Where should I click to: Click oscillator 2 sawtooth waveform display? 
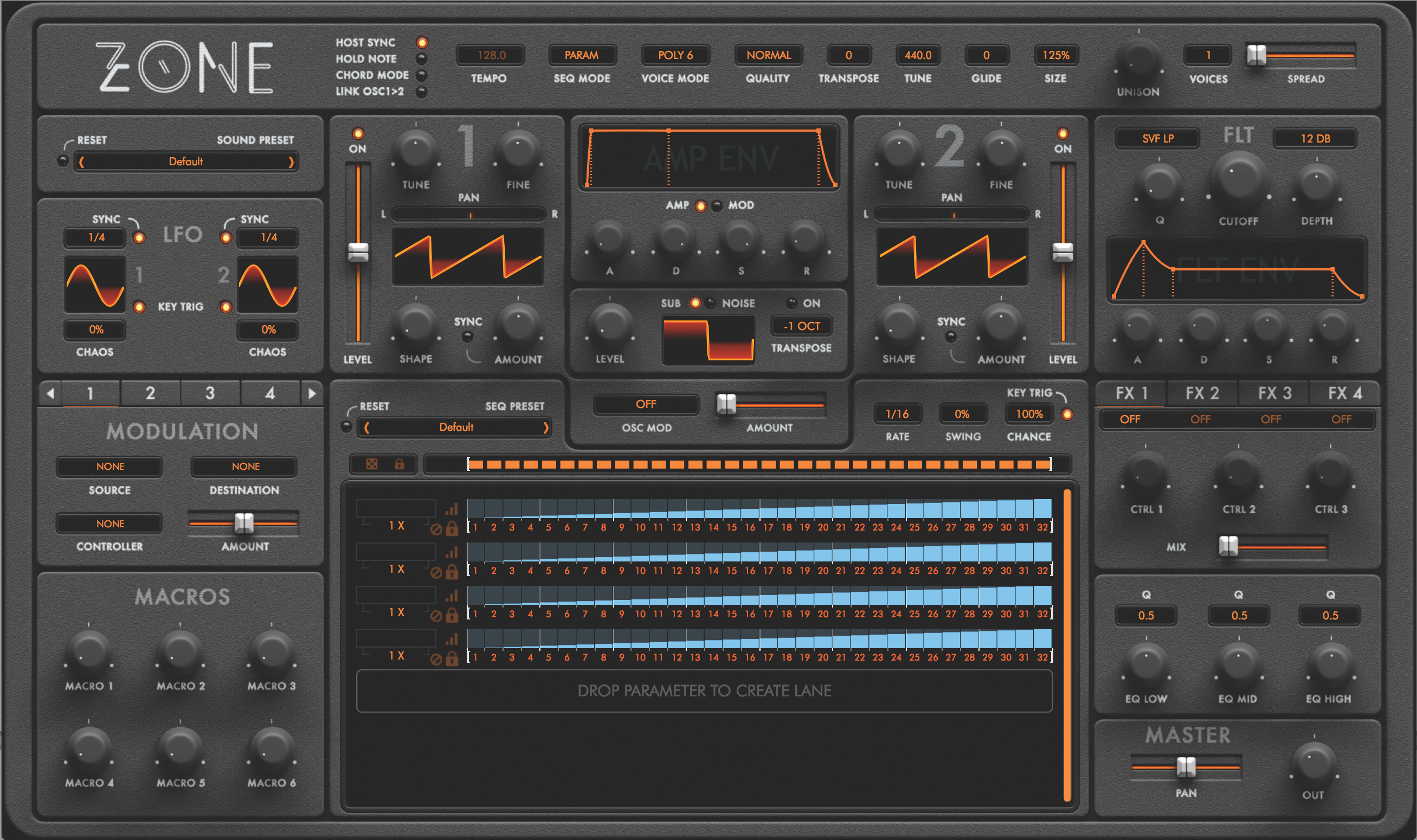pyautogui.click(x=952, y=256)
